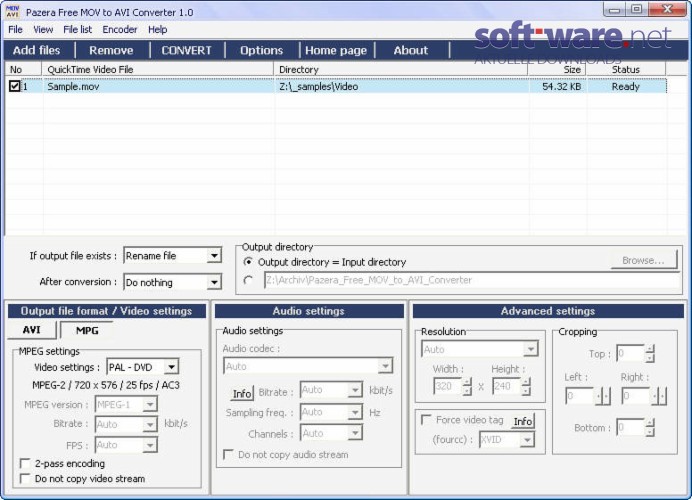This screenshot has width=692, height=500.
Task: Open the FPS dropdown
Action: click(150, 445)
